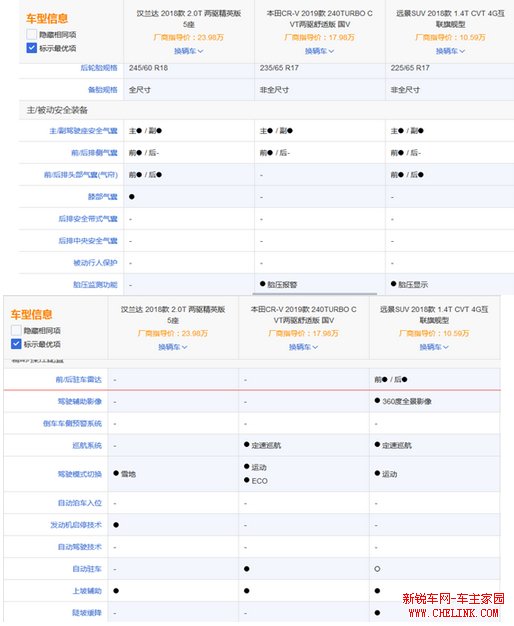Open 换辆车 dropdown under 汉兰达 in parking radar table

click(x=173, y=347)
